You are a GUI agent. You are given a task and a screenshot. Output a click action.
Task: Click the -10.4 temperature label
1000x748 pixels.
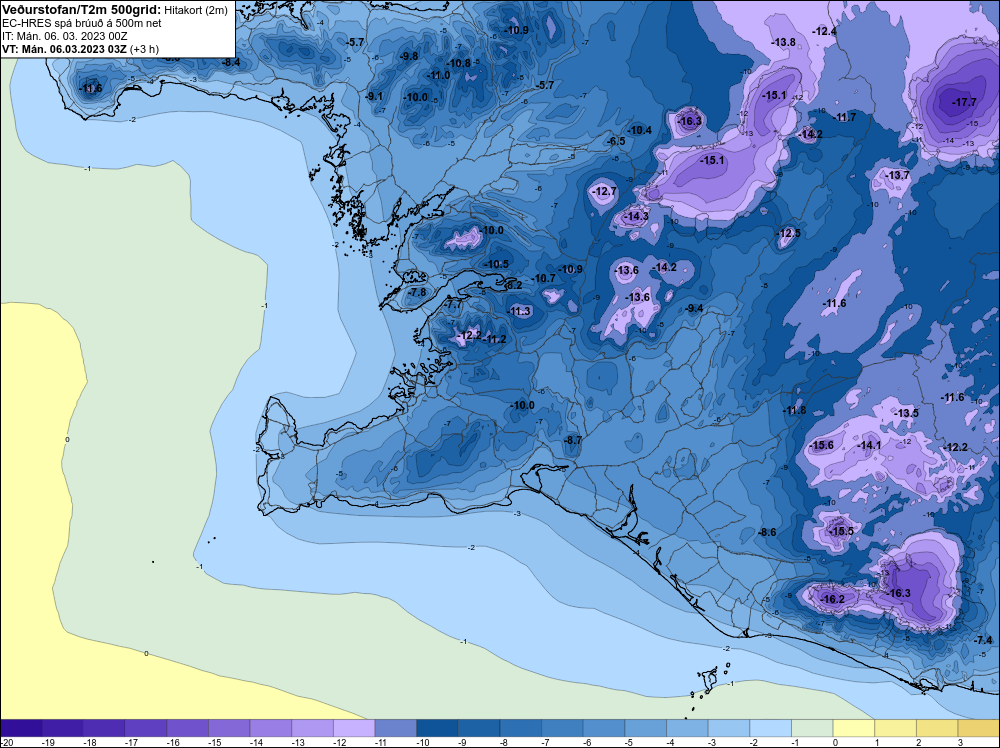(x=639, y=130)
